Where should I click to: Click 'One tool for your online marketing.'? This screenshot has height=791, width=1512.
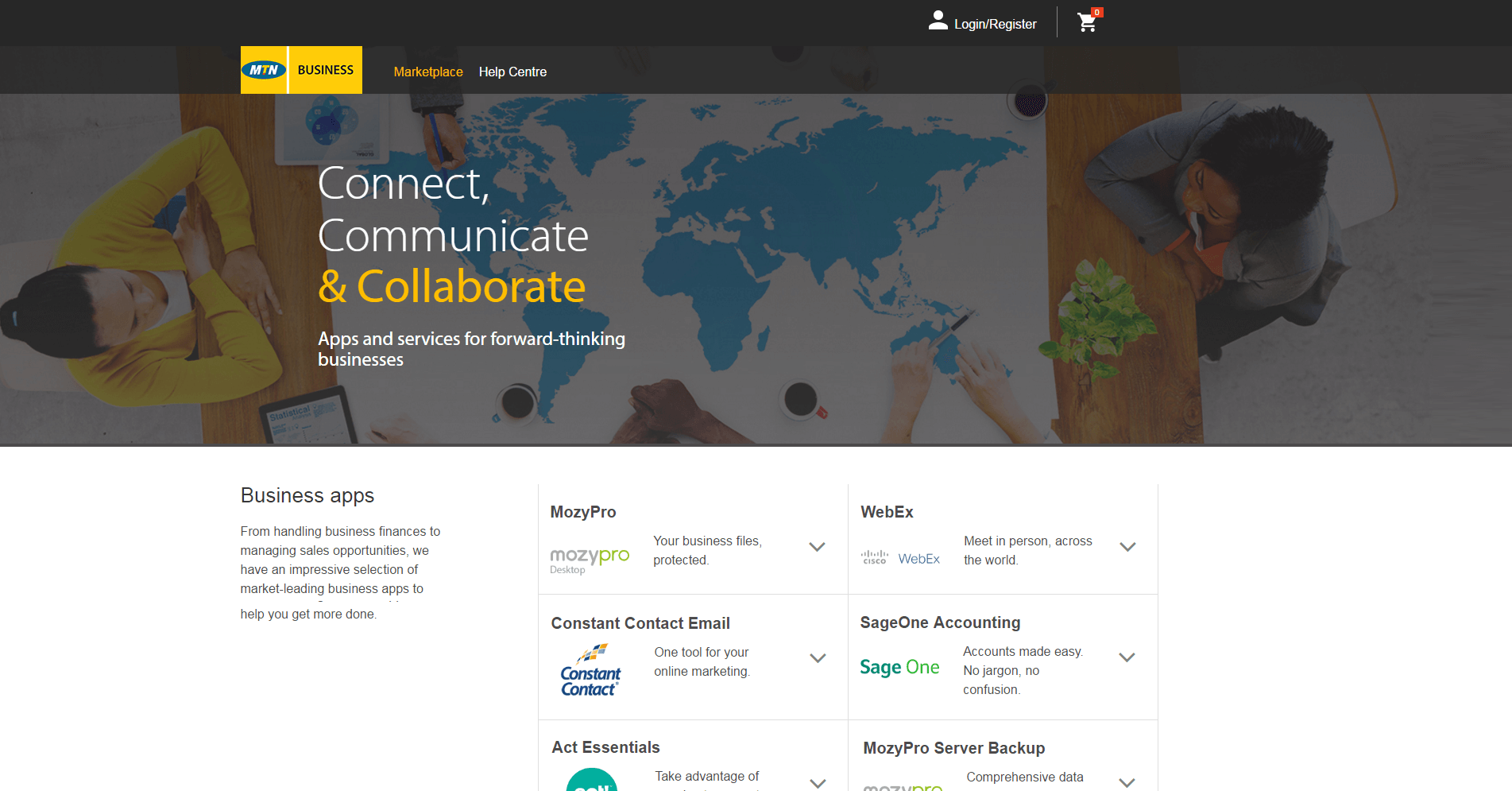click(702, 661)
